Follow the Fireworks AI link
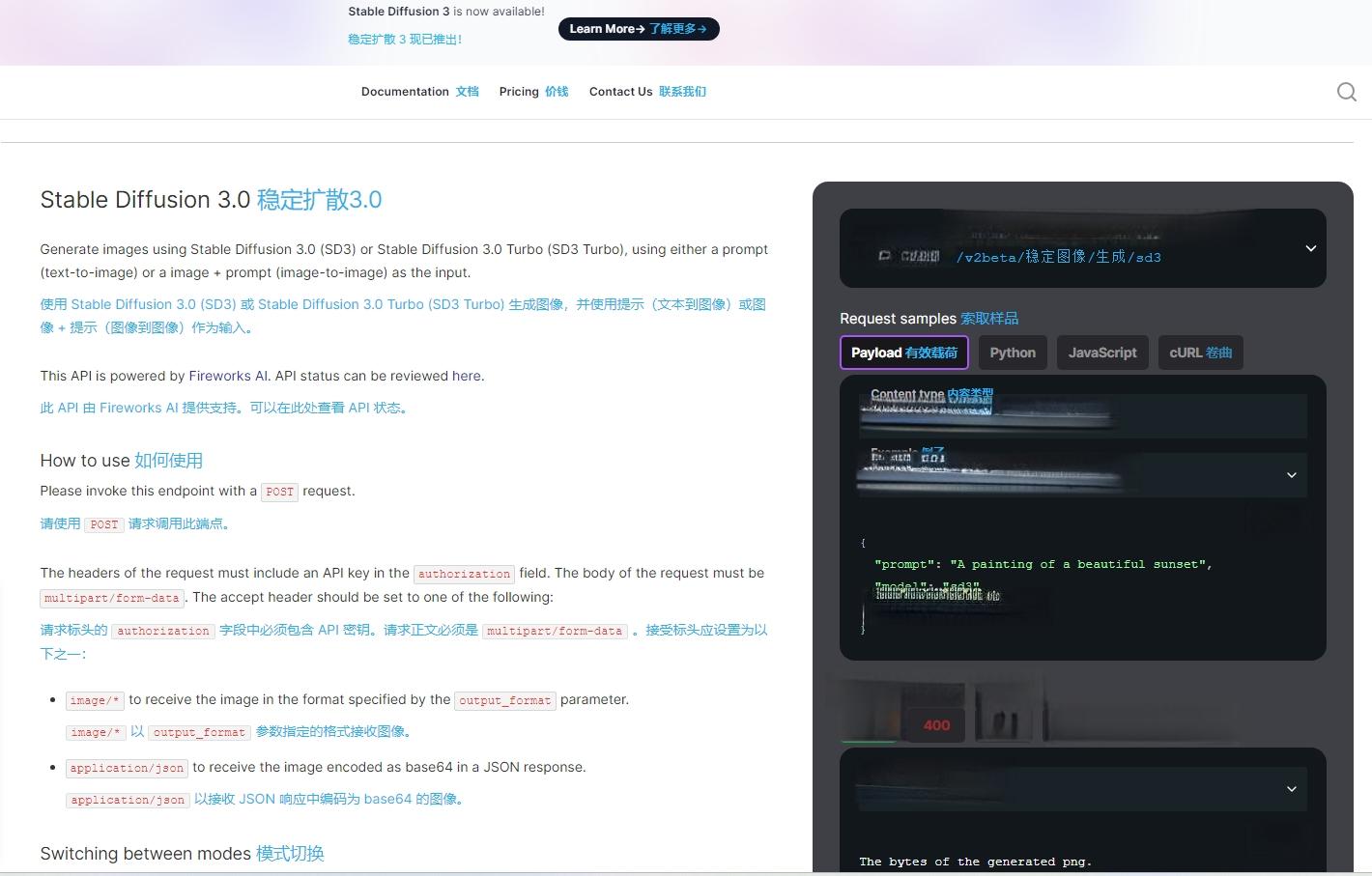Screen dimensions: 1372x876 tap(228, 376)
